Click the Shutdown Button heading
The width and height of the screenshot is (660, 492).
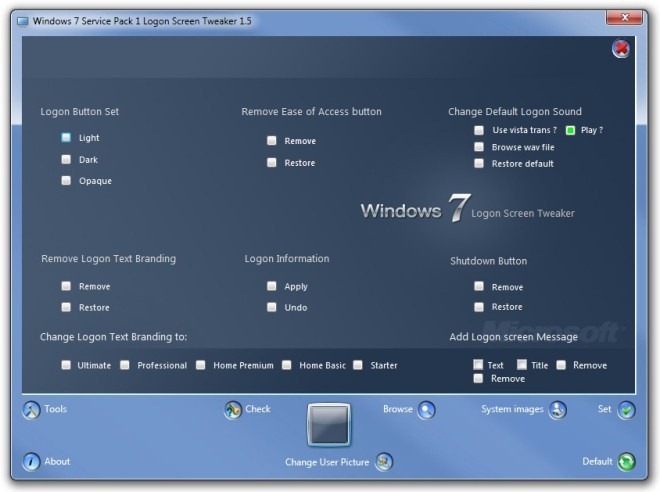489,261
